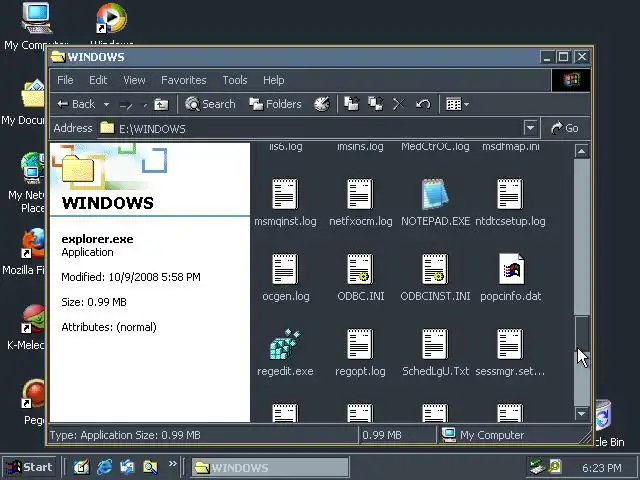Toggle the Folders pane button
This screenshot has height=480, width=640.
point(275,104)
